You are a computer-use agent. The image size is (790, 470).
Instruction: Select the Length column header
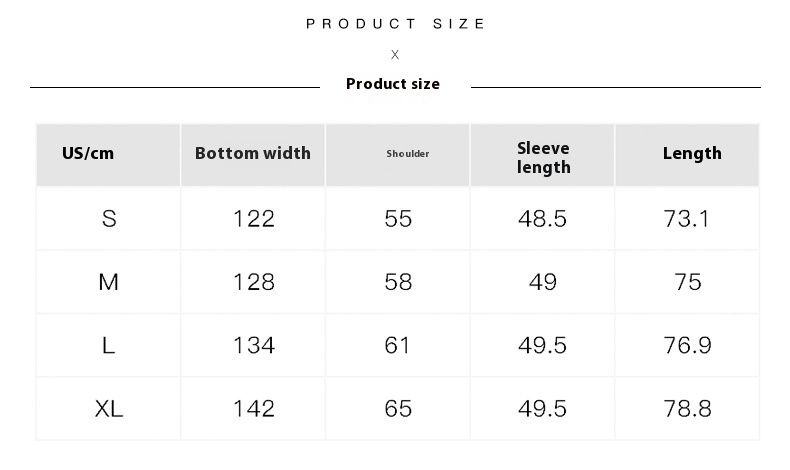pos(692,153)
